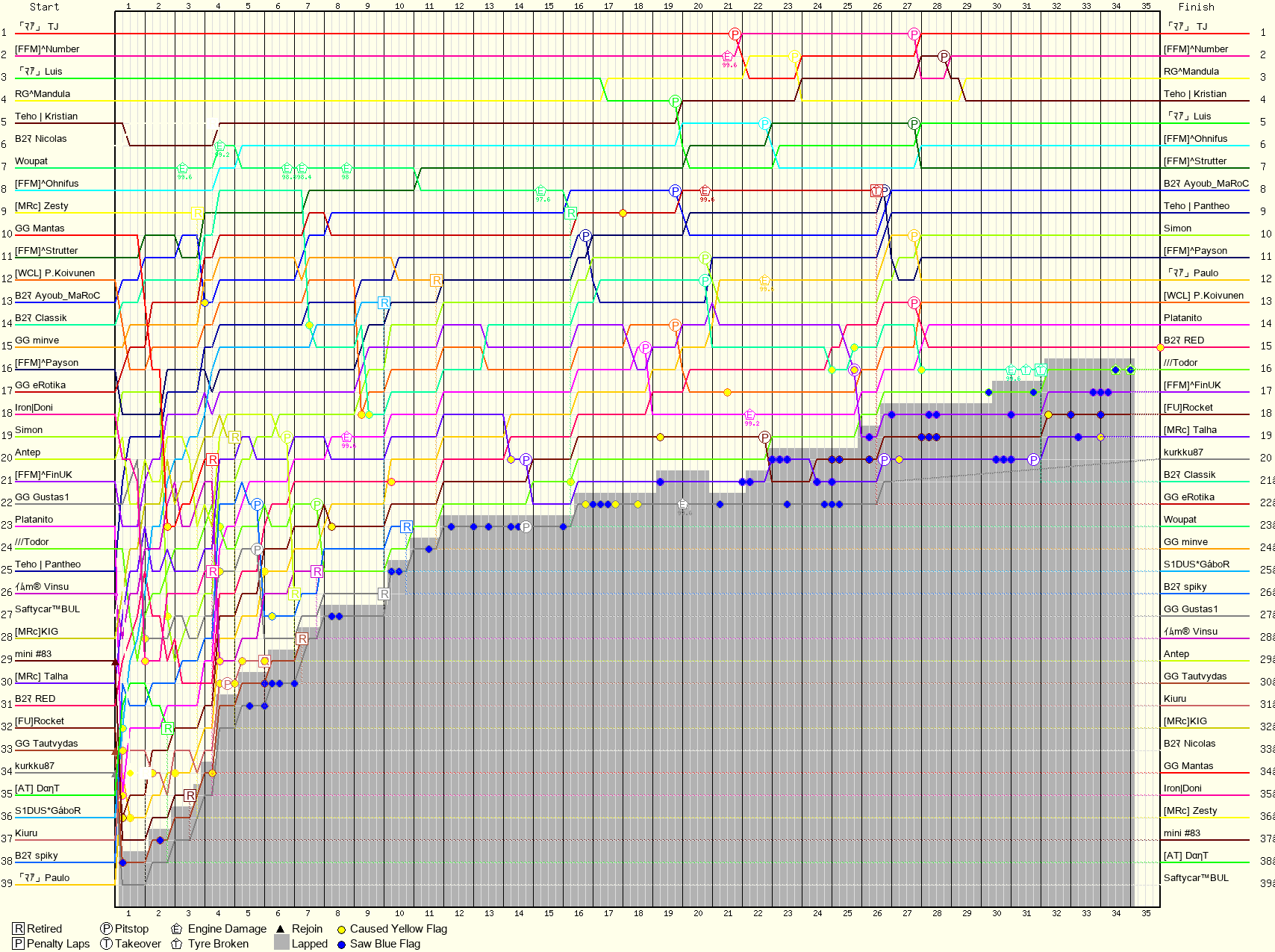The height and width of the screenshot is (952, 1275).
Task: Click the Retired 'R' legend icon
Action: [19, 929]
